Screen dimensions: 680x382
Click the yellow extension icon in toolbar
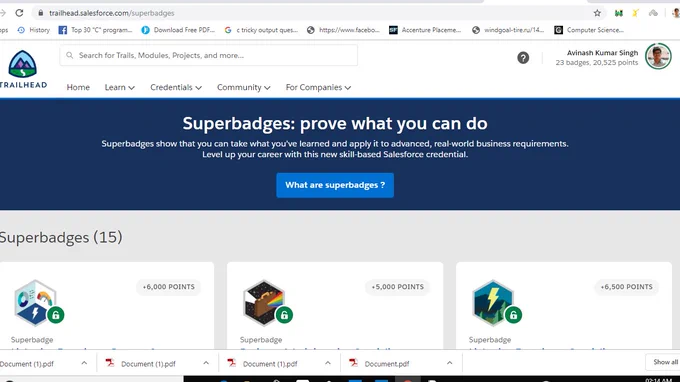(x=635, y=13)
